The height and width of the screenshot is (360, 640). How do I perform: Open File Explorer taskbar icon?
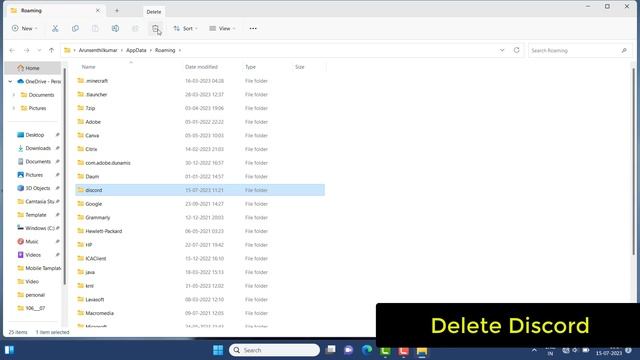pos(422,351)
